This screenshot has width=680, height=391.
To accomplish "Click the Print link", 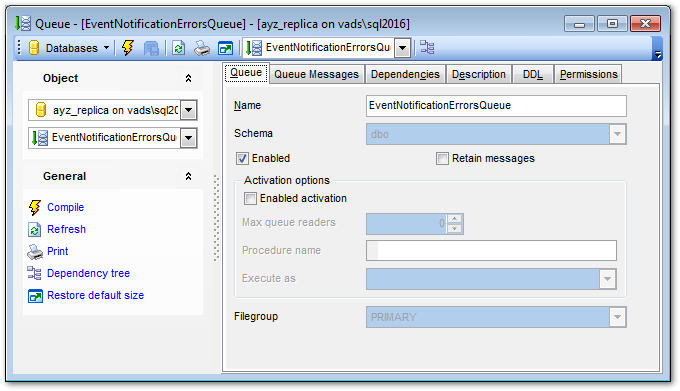I will (x=58, y=251).
